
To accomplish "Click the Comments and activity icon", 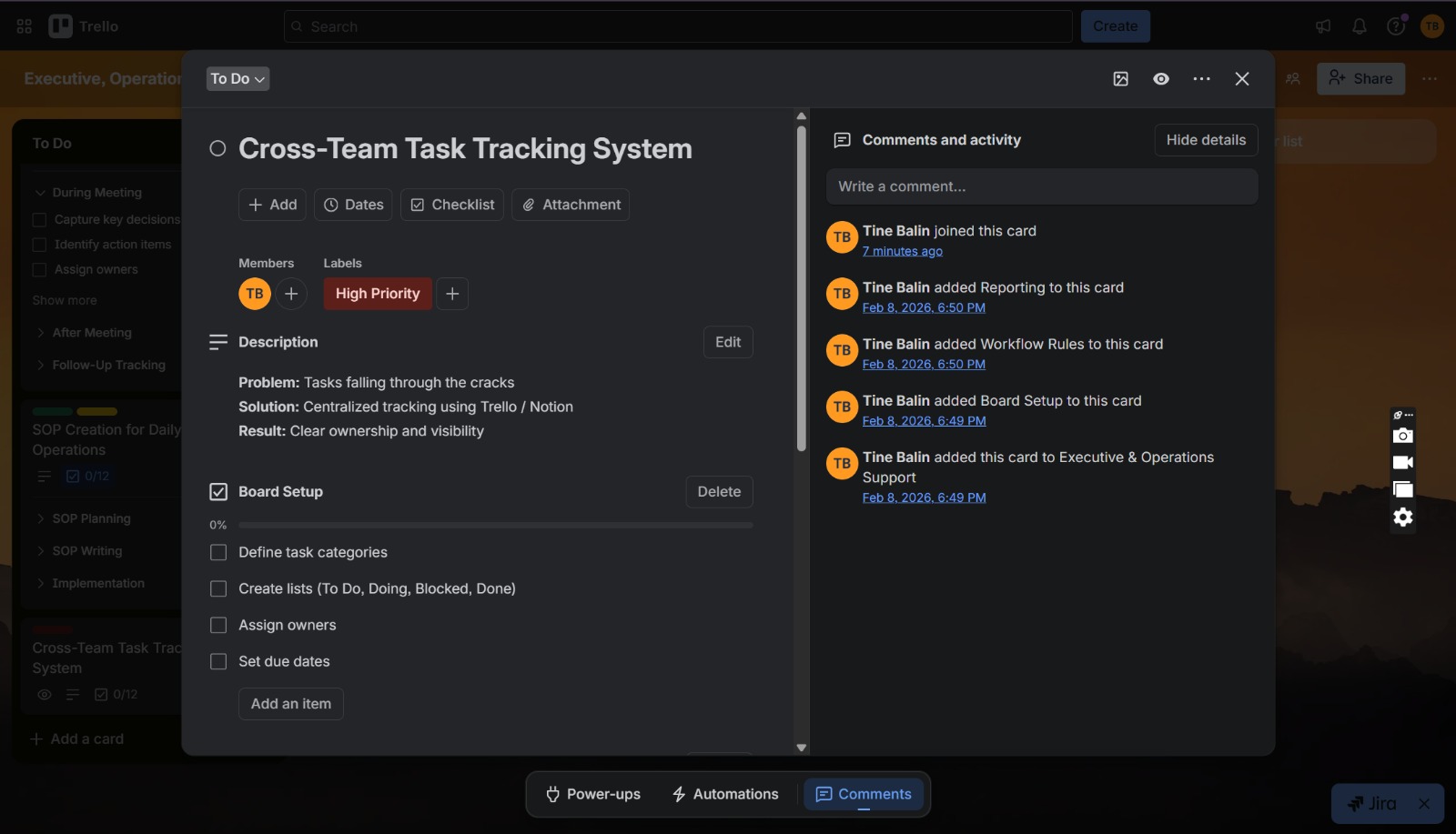I will [843, 140].
